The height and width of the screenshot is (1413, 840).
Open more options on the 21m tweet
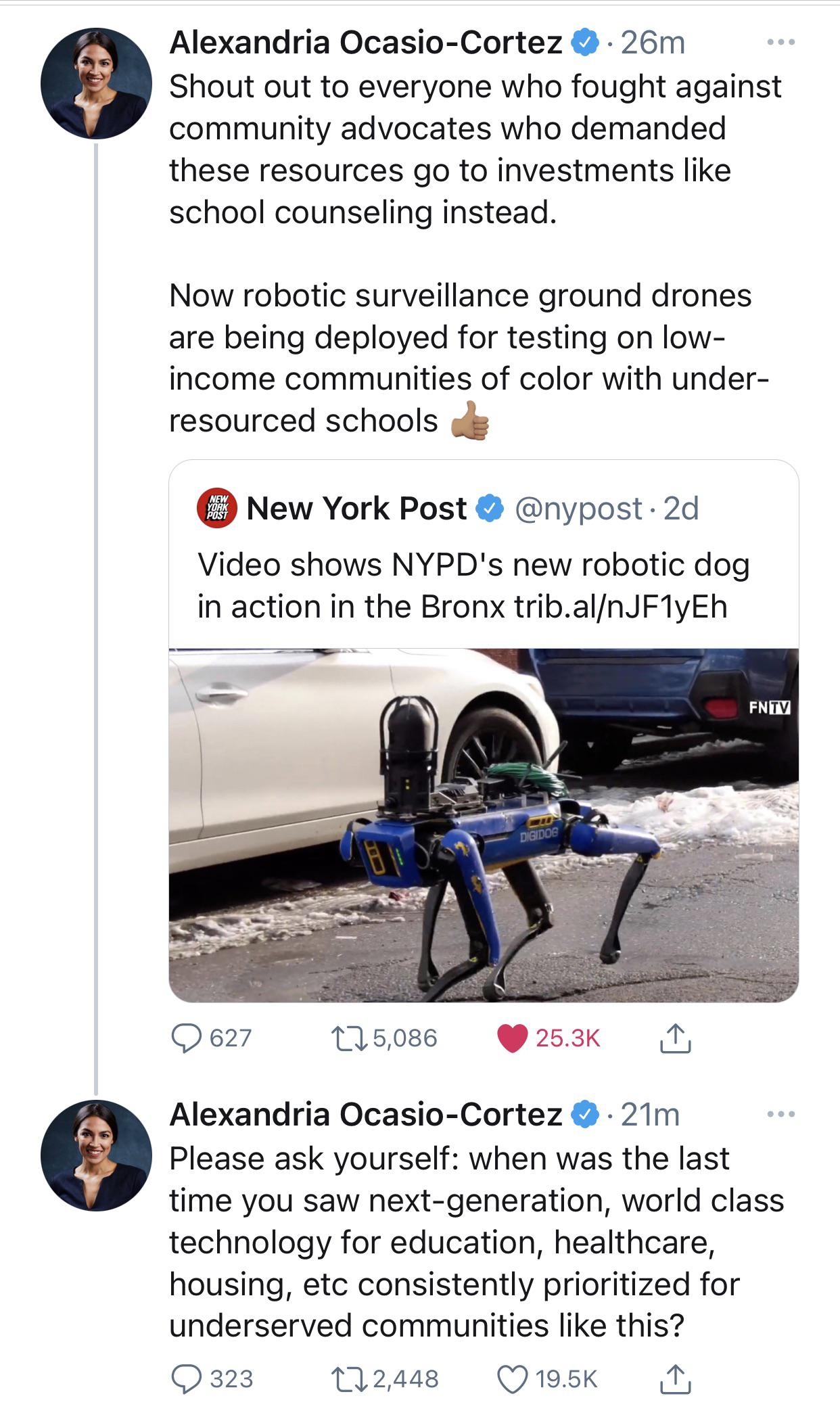click(x=781, y=1114)
